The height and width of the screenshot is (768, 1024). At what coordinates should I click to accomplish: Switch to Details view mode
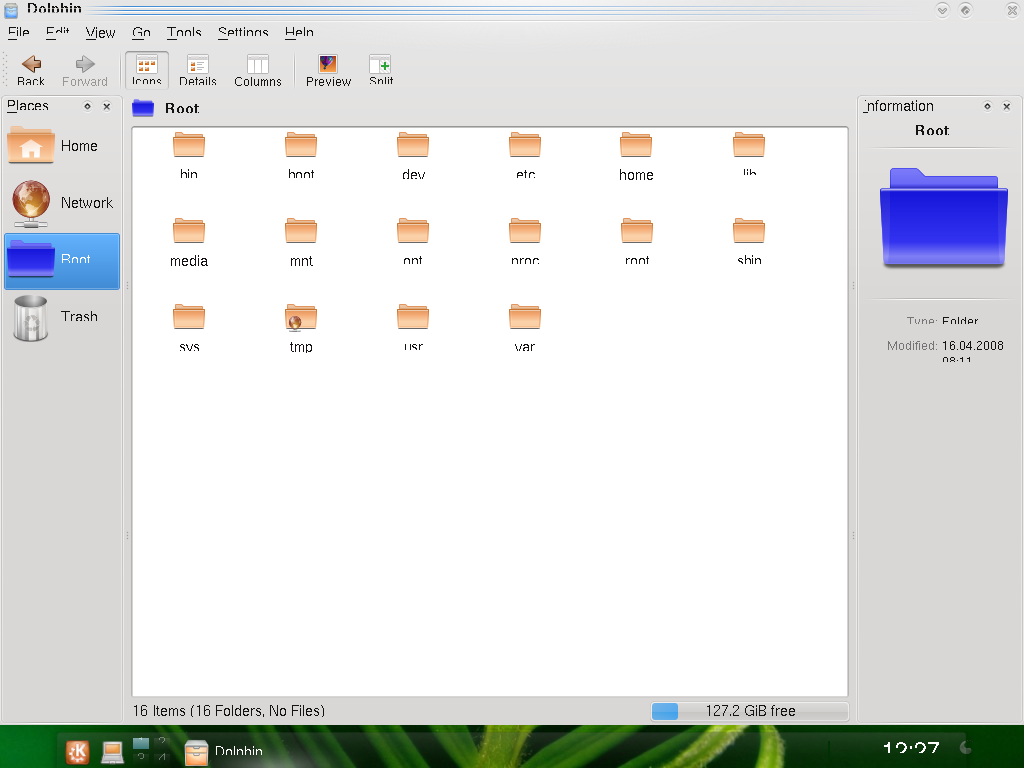tap(198, 65)
